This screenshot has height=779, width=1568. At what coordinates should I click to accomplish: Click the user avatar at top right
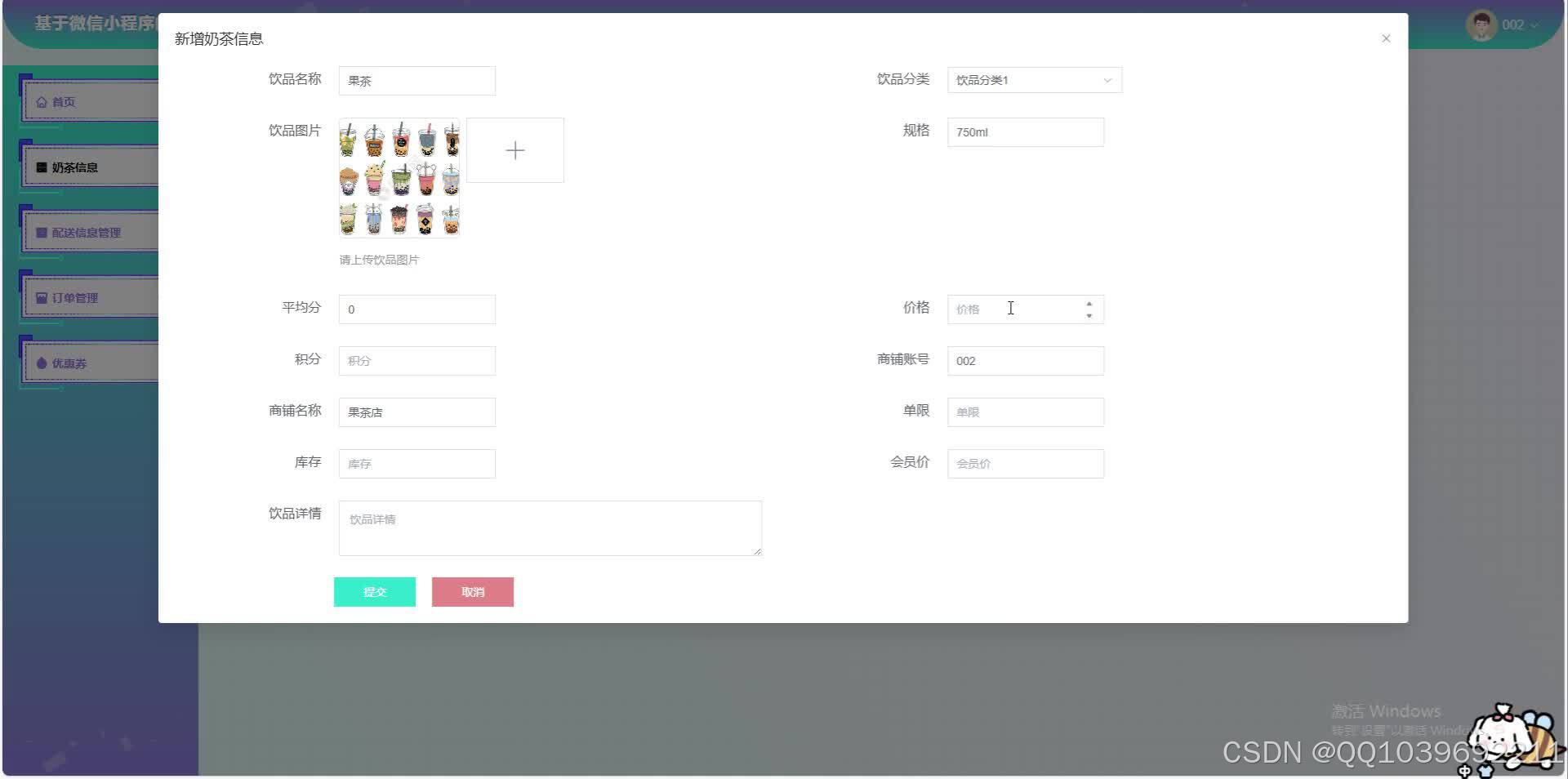click(x=1482, y=24)
